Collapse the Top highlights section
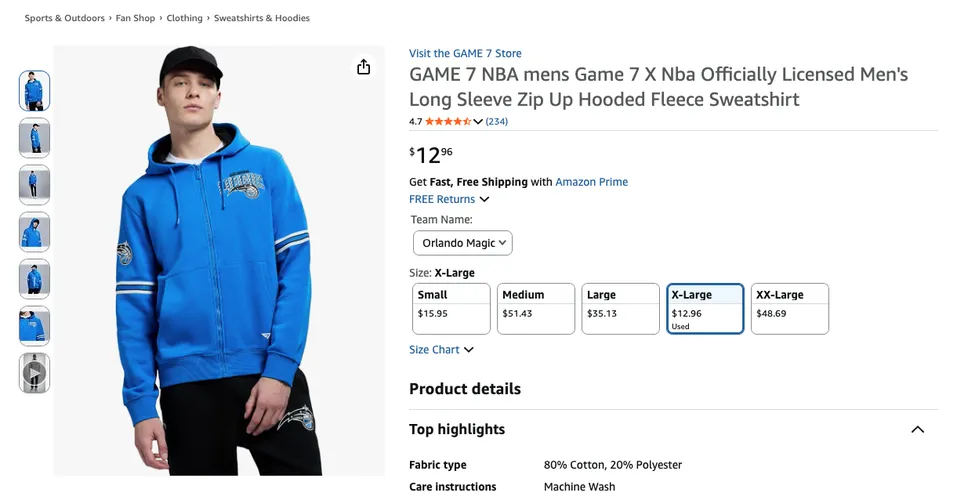The height and width of the screenshot is (500, 957). point(917,429)
